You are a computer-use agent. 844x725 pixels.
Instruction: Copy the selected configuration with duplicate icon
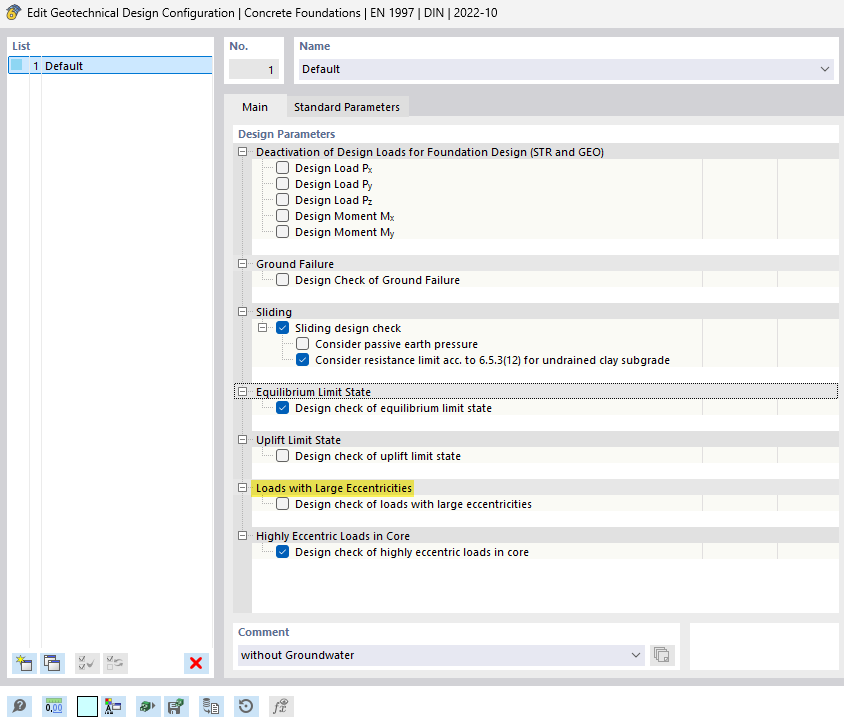(52, 663)
